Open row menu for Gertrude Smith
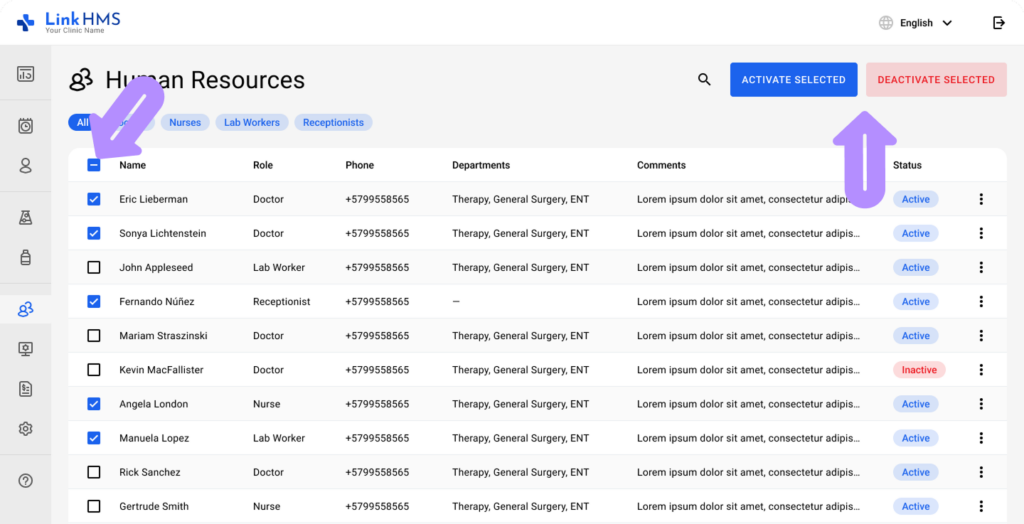 click(x=981, y=506)
